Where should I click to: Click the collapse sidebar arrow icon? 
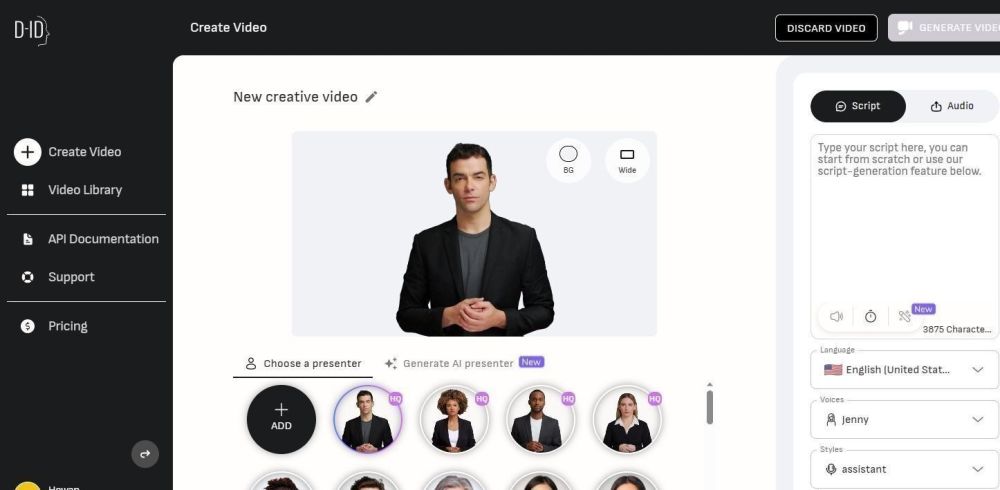pyautogui.click(x=145, y=454)
